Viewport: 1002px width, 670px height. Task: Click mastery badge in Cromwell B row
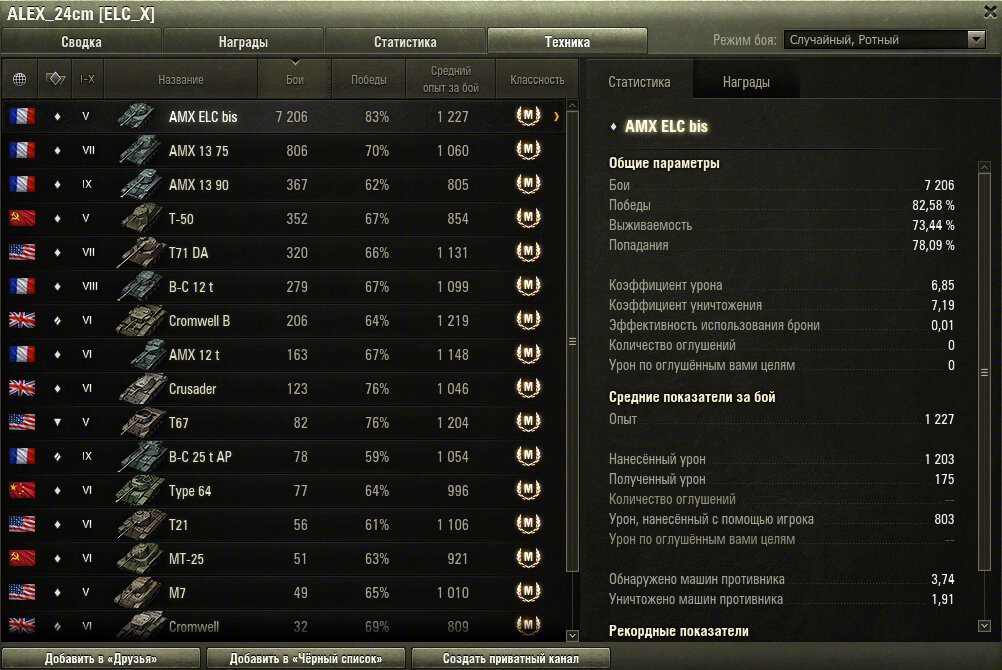click(x=528, y=320)
